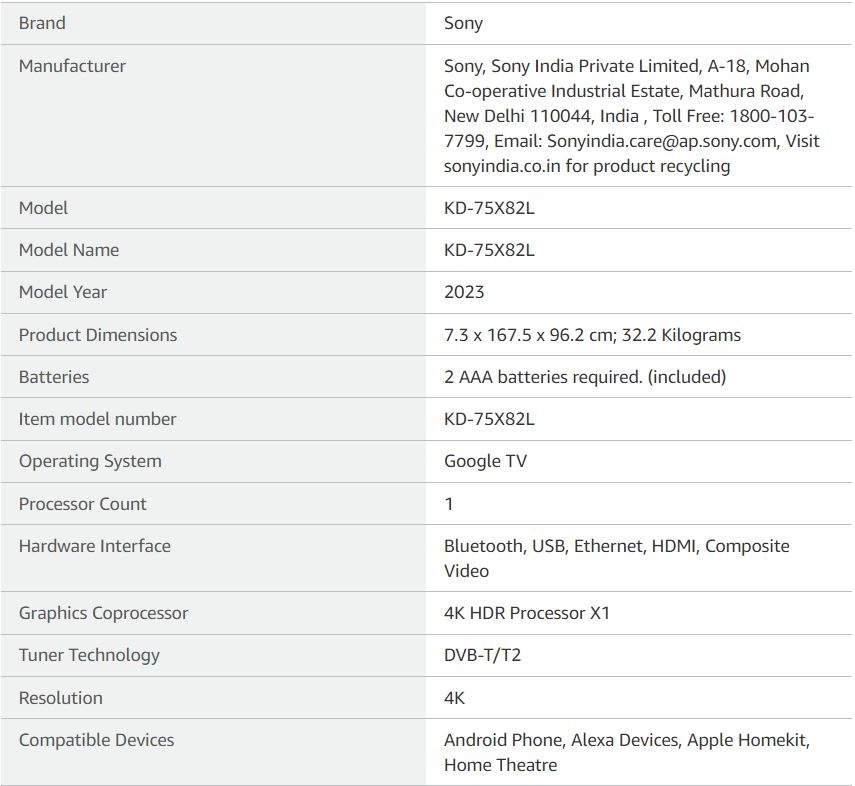Select the Manufacturer address text
Image resolution: width=855 pixels, height=786 pixels.
tap(631, 116)
